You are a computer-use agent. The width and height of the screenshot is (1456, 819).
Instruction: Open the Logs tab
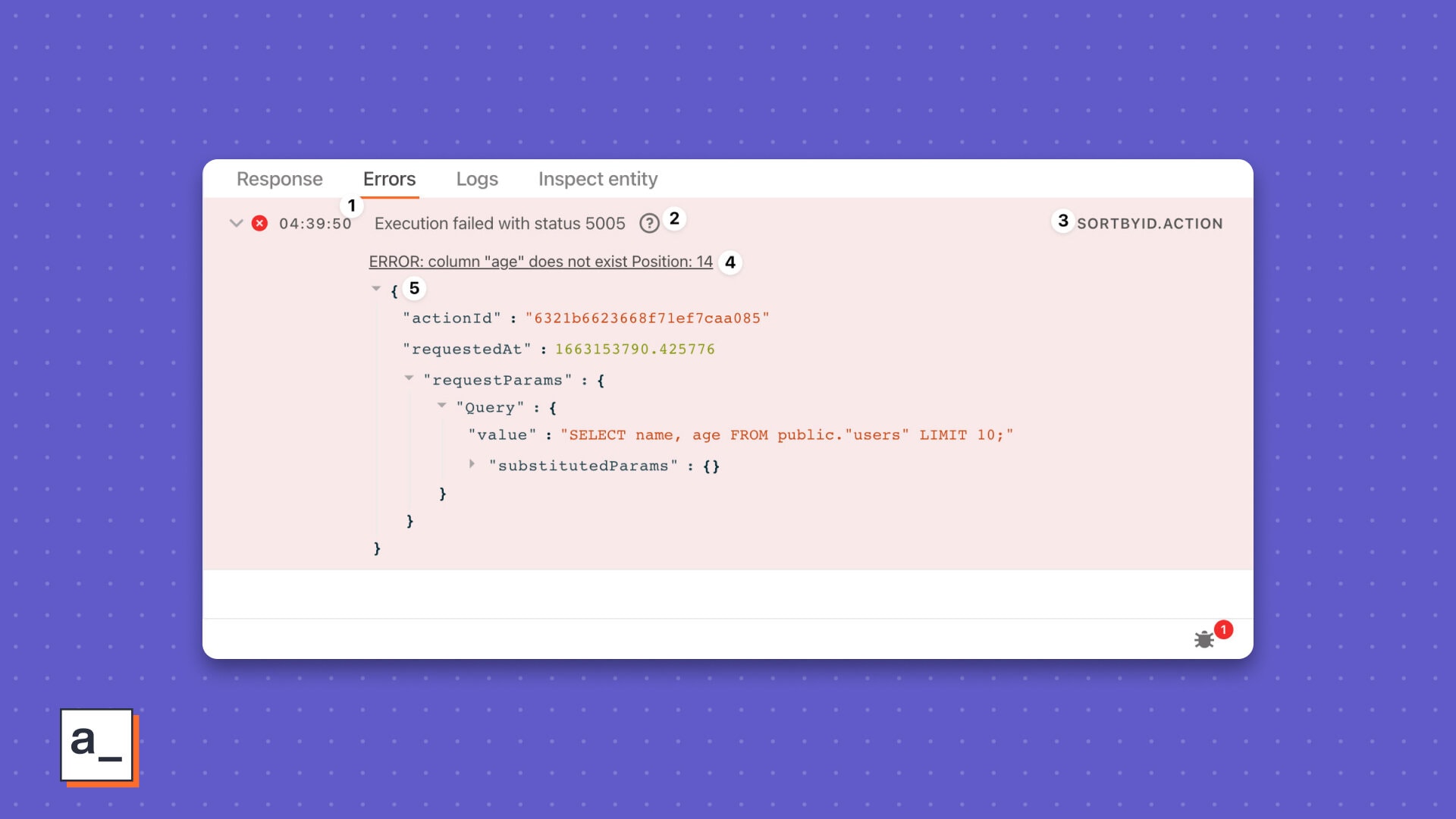pos(477,179)
